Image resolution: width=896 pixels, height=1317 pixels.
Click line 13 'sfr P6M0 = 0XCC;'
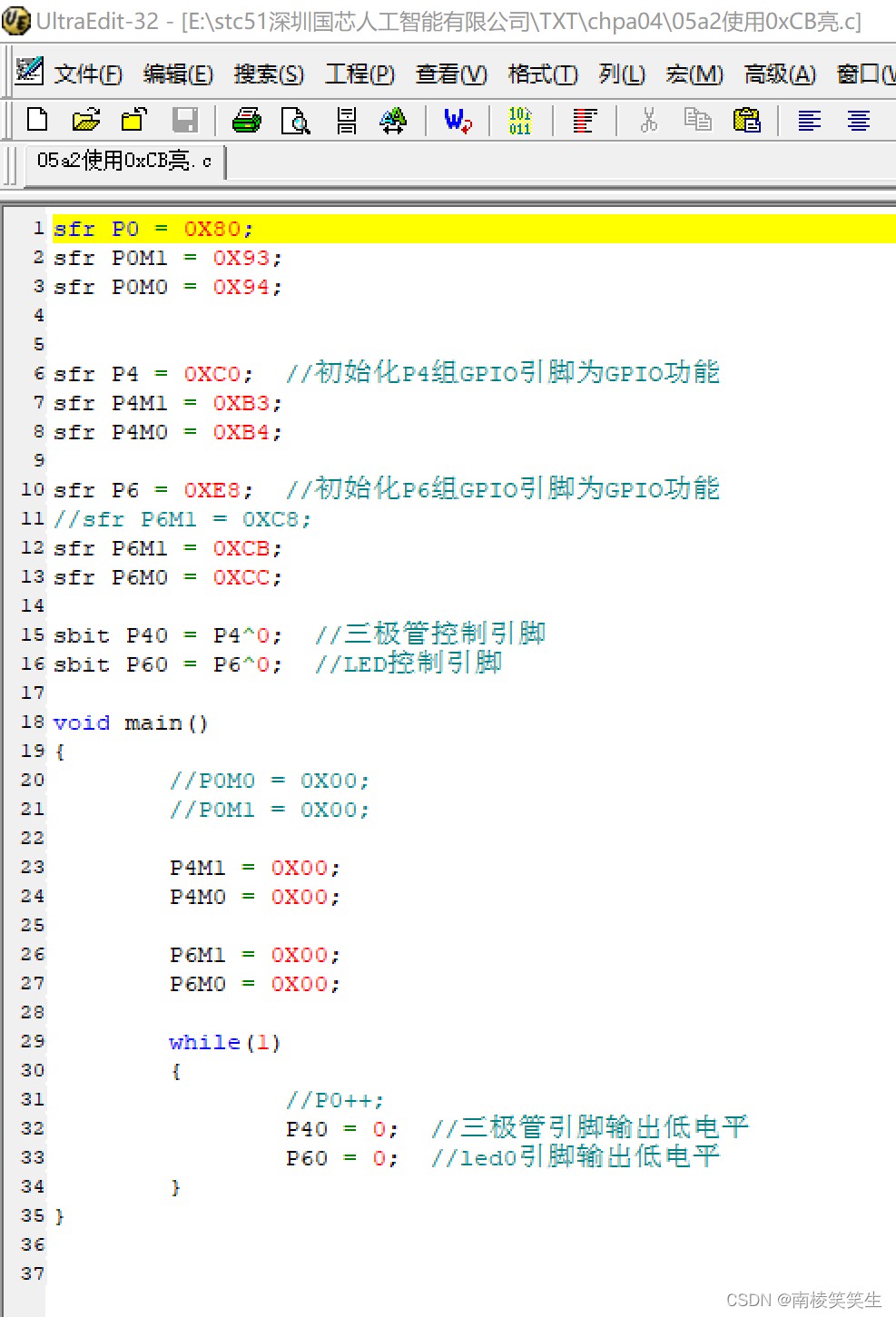point(168,577)
